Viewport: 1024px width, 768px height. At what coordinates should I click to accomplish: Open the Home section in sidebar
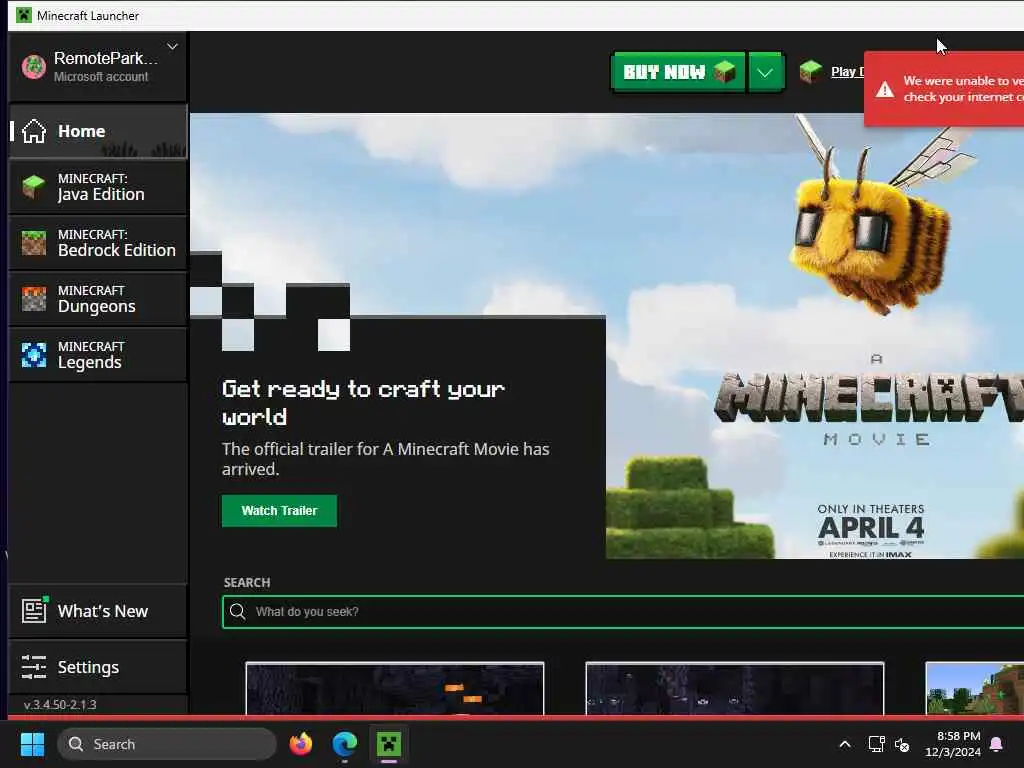(98, 131)
